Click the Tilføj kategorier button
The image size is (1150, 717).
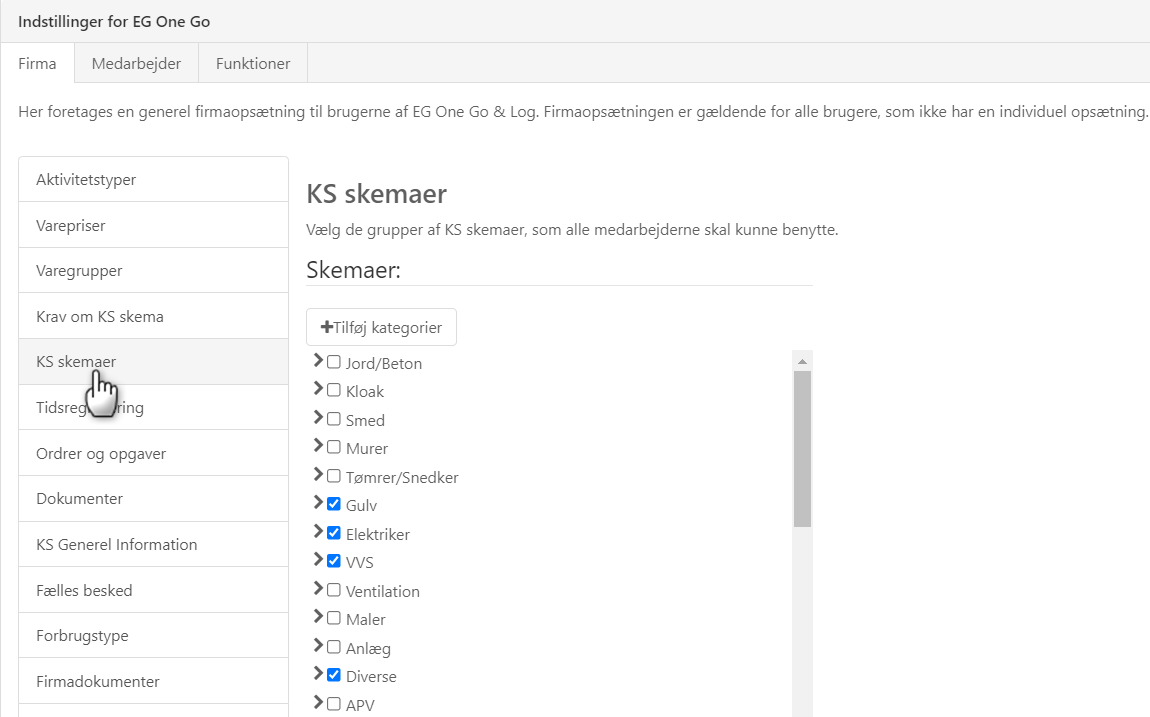pyautogui.click(x=381, y=327)
